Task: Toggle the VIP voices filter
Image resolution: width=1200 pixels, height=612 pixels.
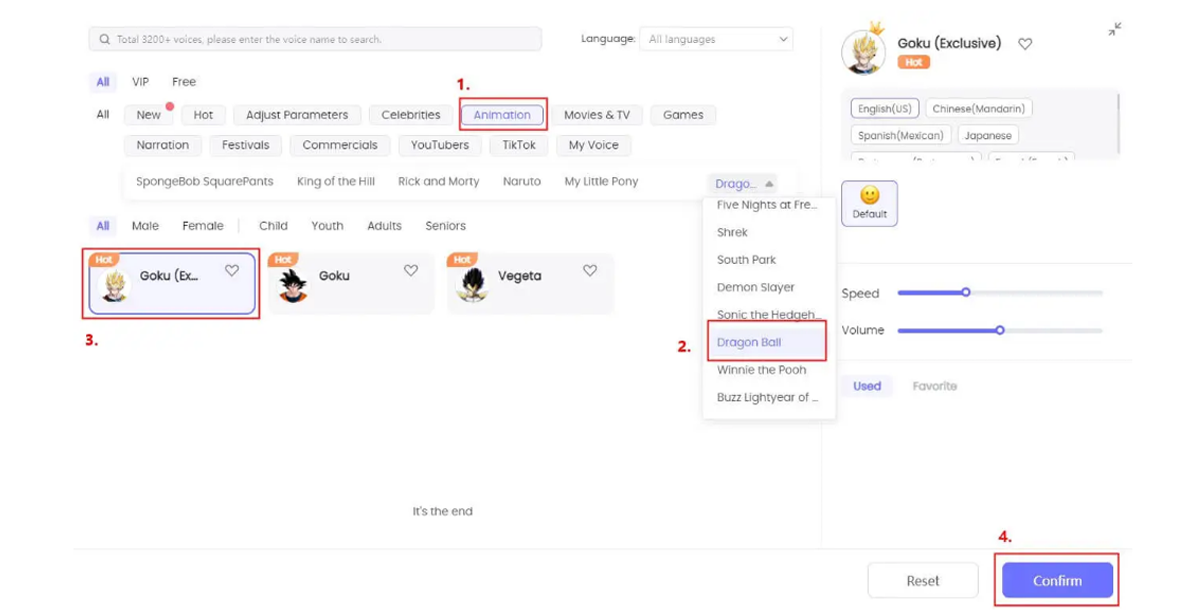Action: (141, 82)
